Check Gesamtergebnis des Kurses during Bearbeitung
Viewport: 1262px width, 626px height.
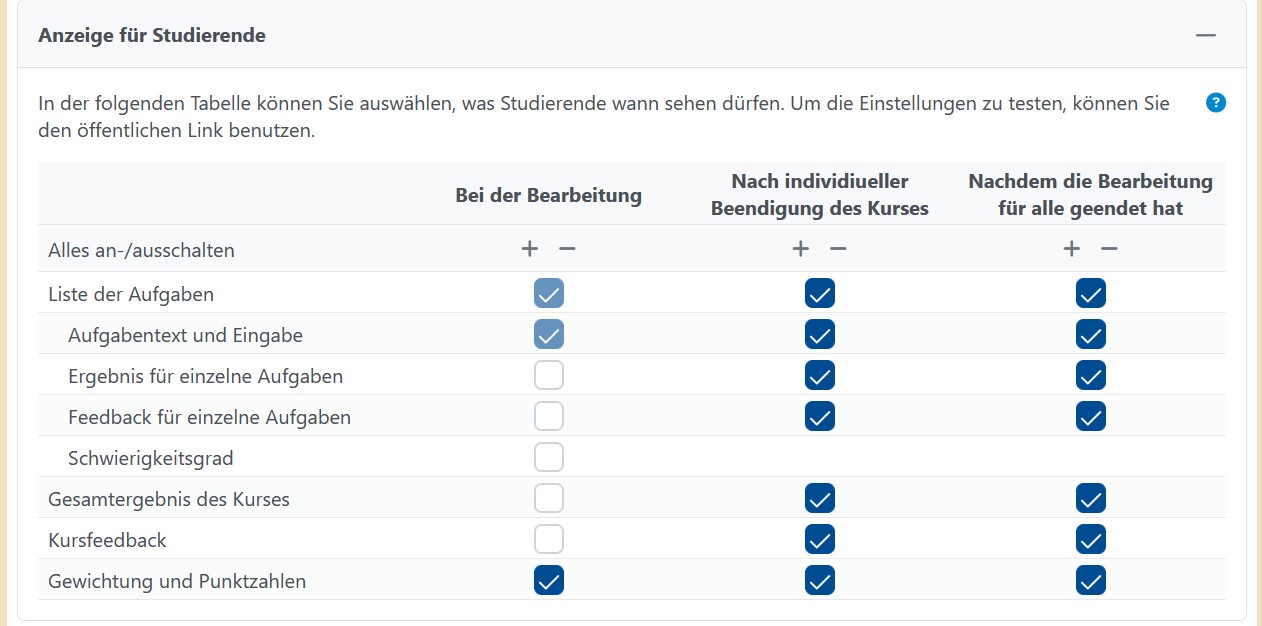coord(549,498)
